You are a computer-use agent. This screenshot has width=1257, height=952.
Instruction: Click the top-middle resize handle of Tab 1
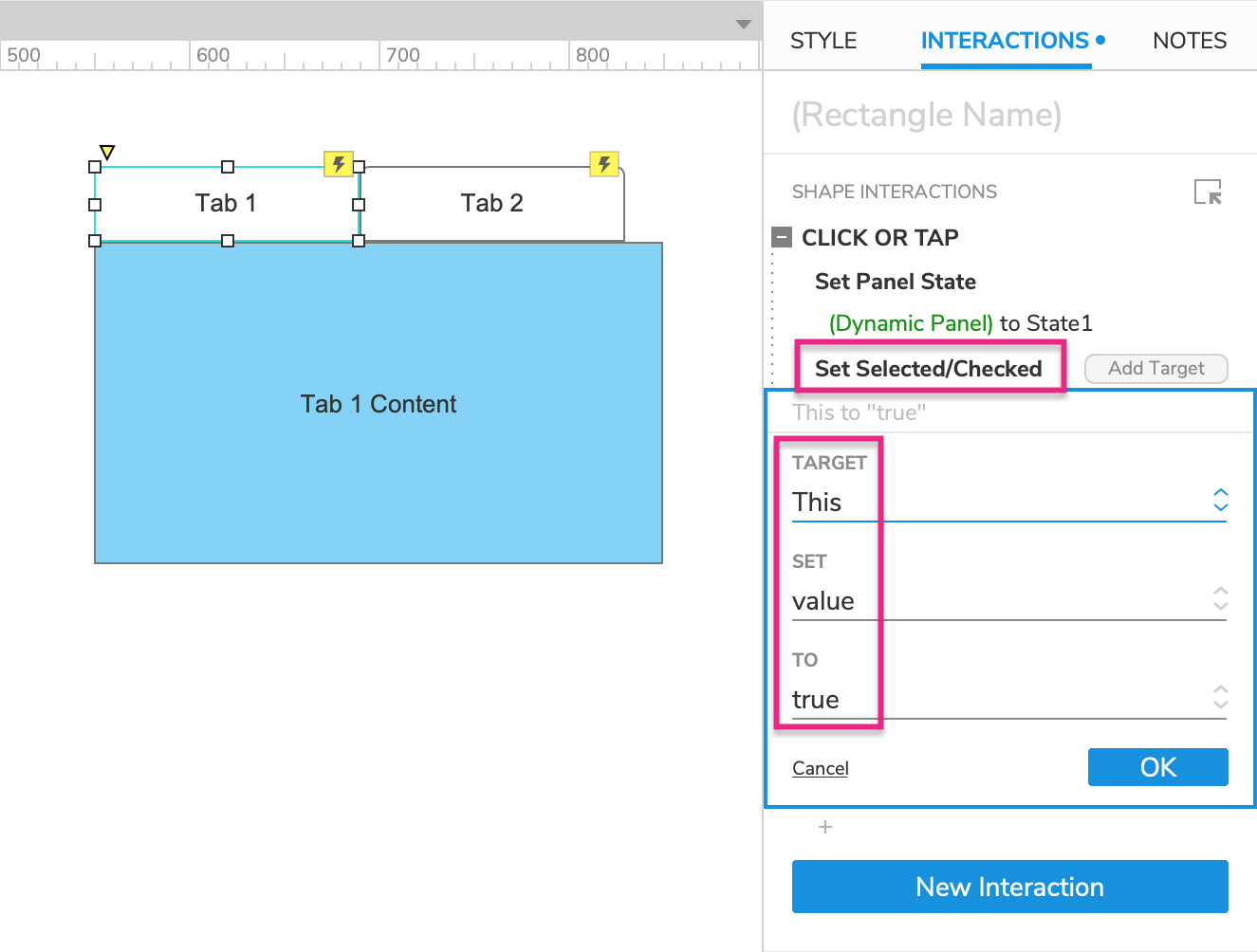228,167
